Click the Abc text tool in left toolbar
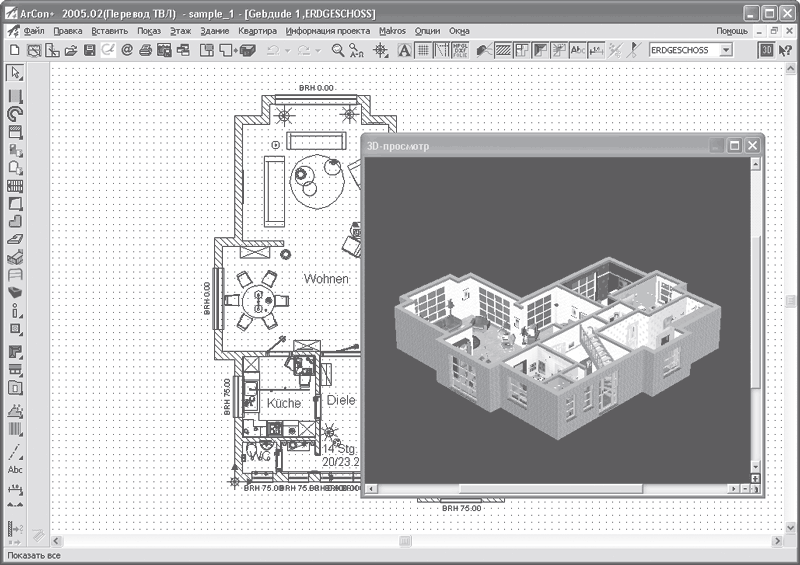Viewport: 800px width, 565px height. click(15, 469)
